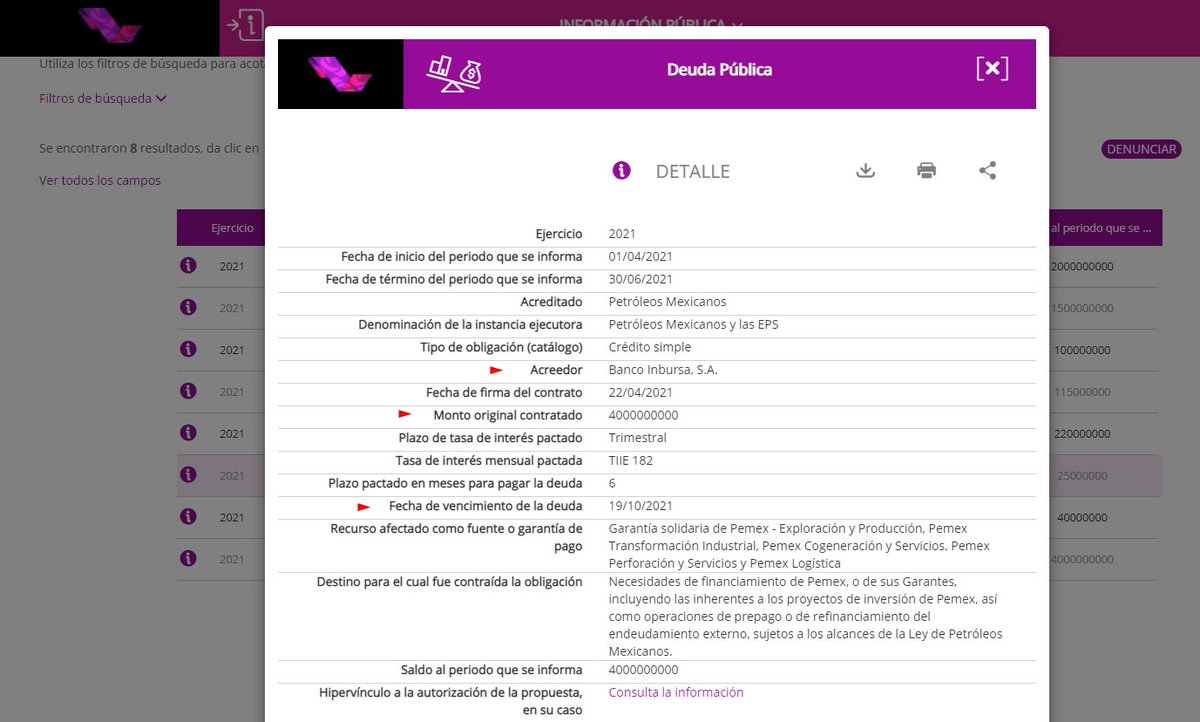1200x722 pixels.
Task: Select the due date 19/10/2021
Action: 641,506
